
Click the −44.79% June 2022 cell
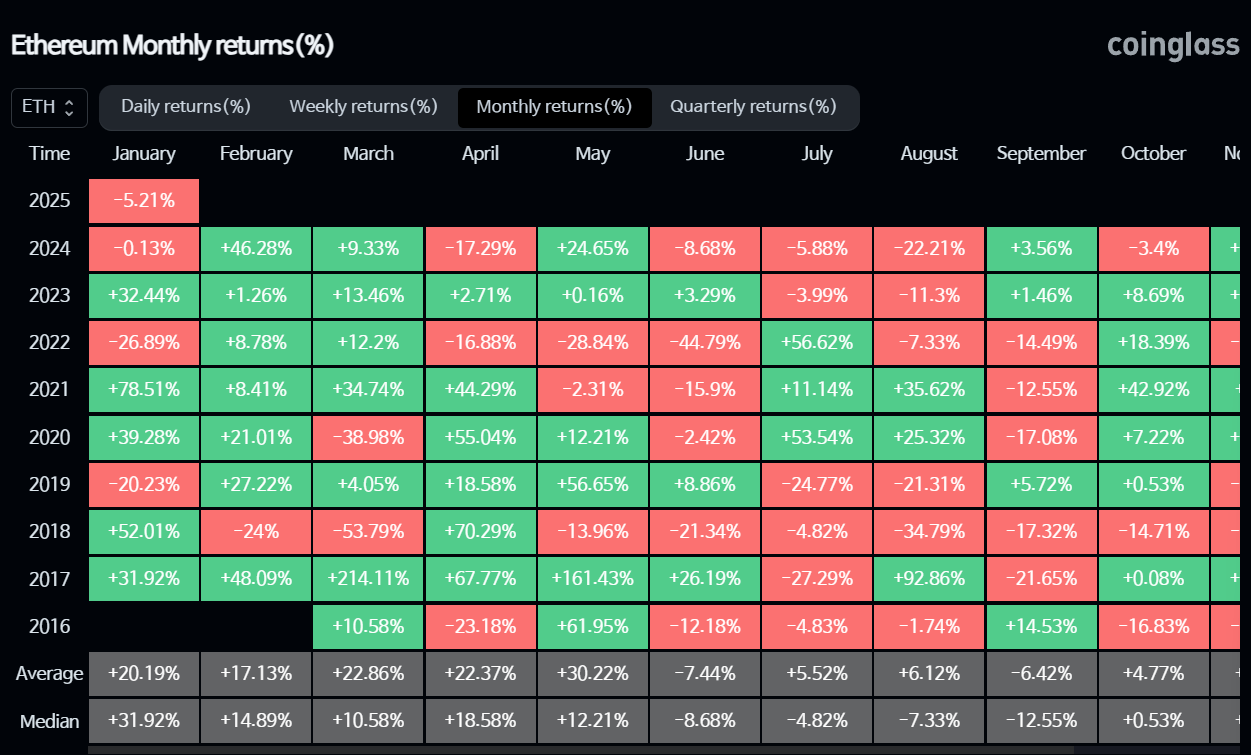coord(705,343)
